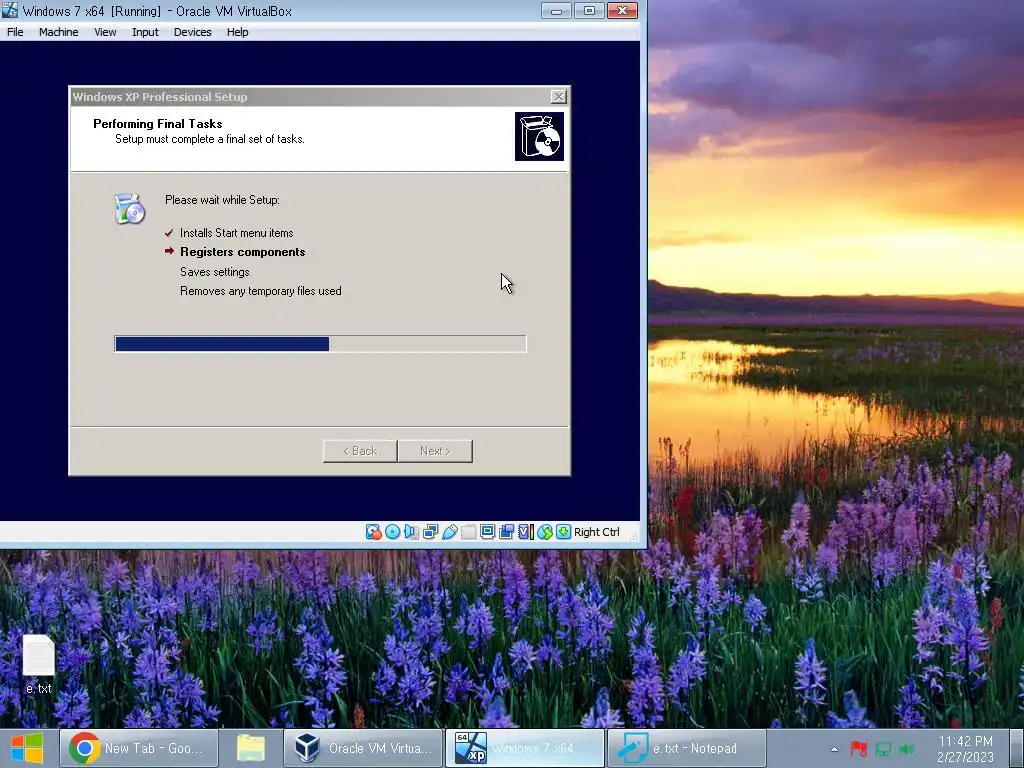Click the volume speaker tray icon

tap(906, 749)
